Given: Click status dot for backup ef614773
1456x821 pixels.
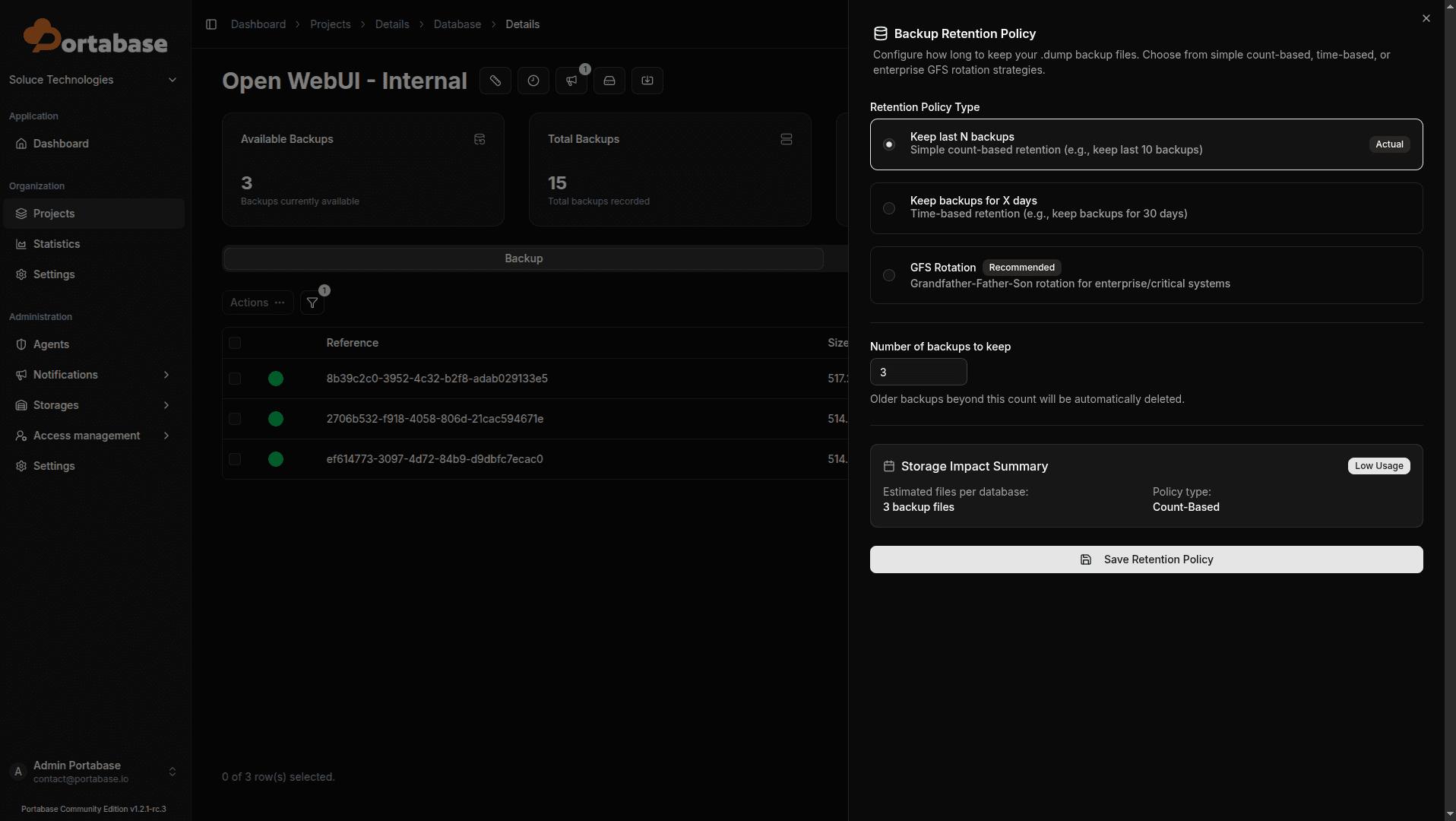Looking at the screenshot, I should [276, 459].
